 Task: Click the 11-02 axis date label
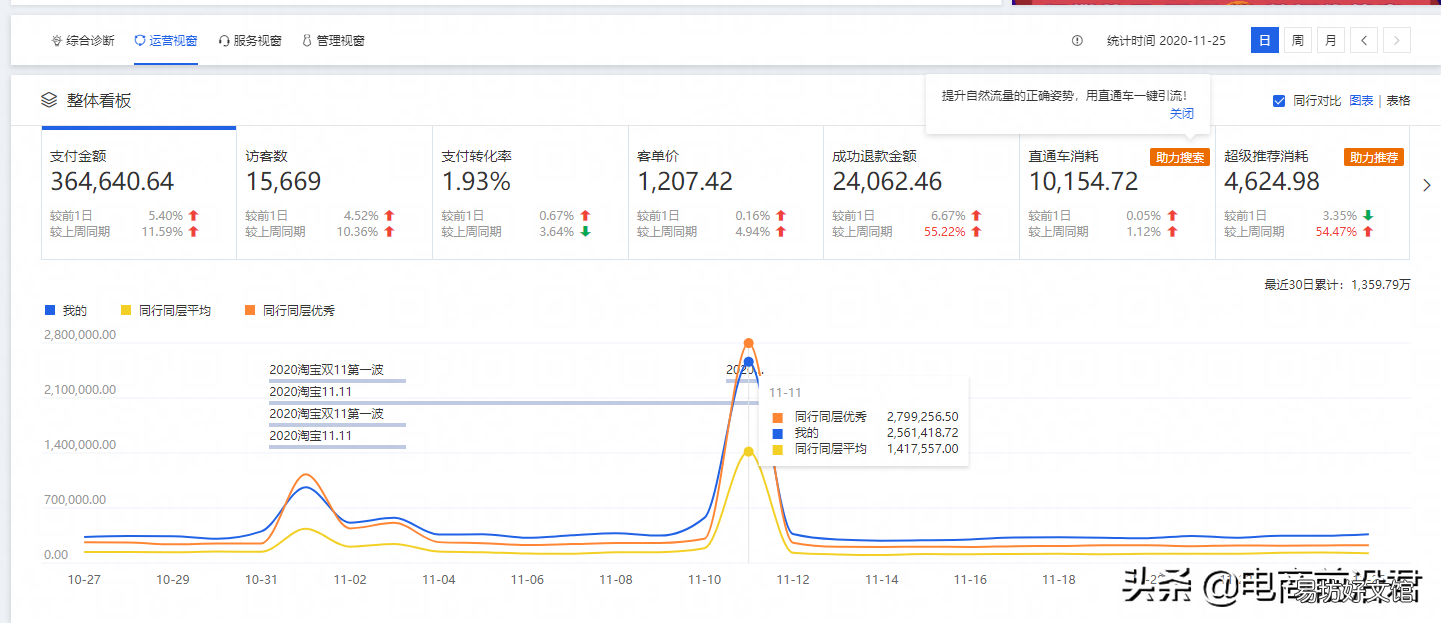349,580
